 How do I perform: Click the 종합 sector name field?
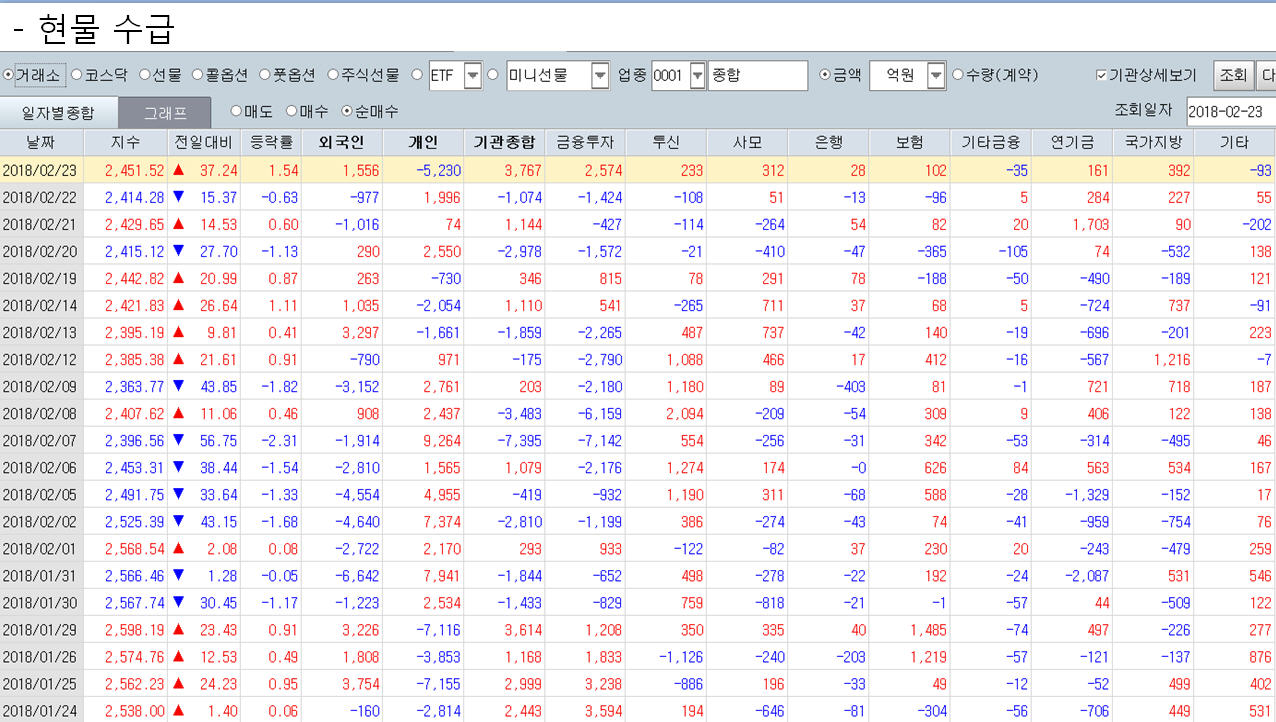tap(757, 76)
